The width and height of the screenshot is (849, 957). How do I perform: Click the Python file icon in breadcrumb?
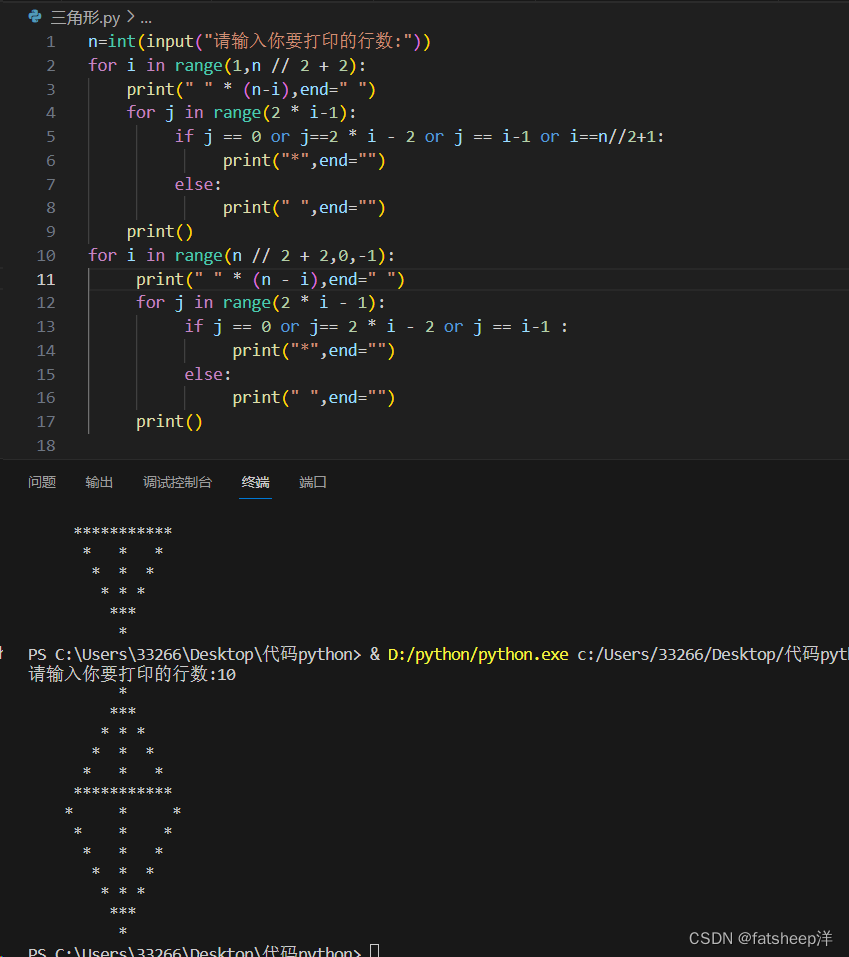point(35,16)
